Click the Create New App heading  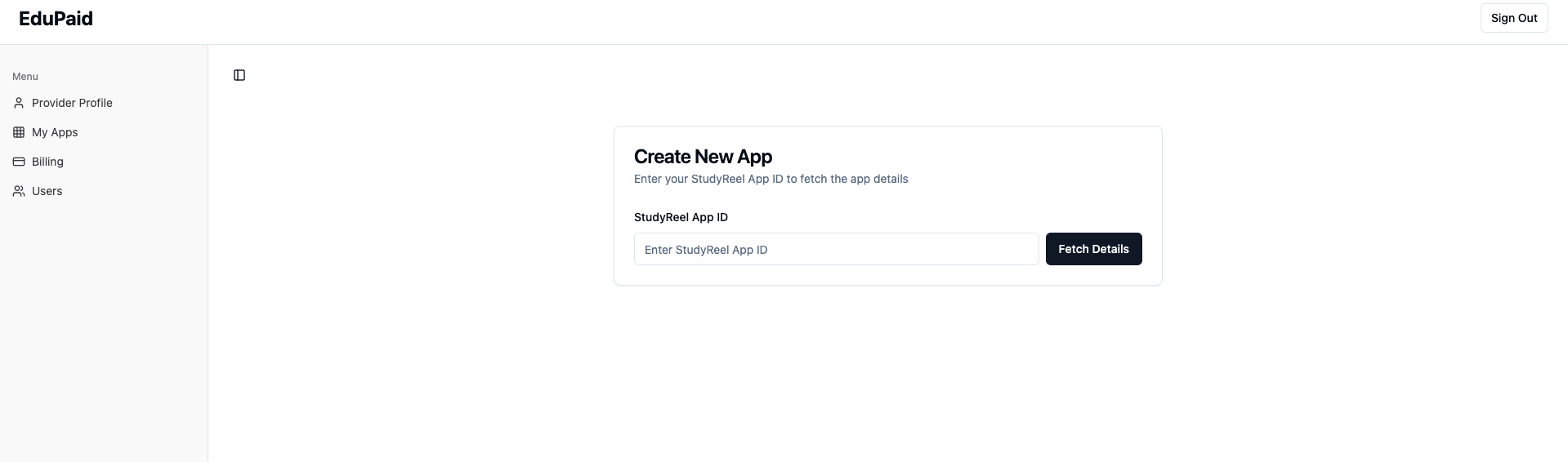click(x=703, y=157)
